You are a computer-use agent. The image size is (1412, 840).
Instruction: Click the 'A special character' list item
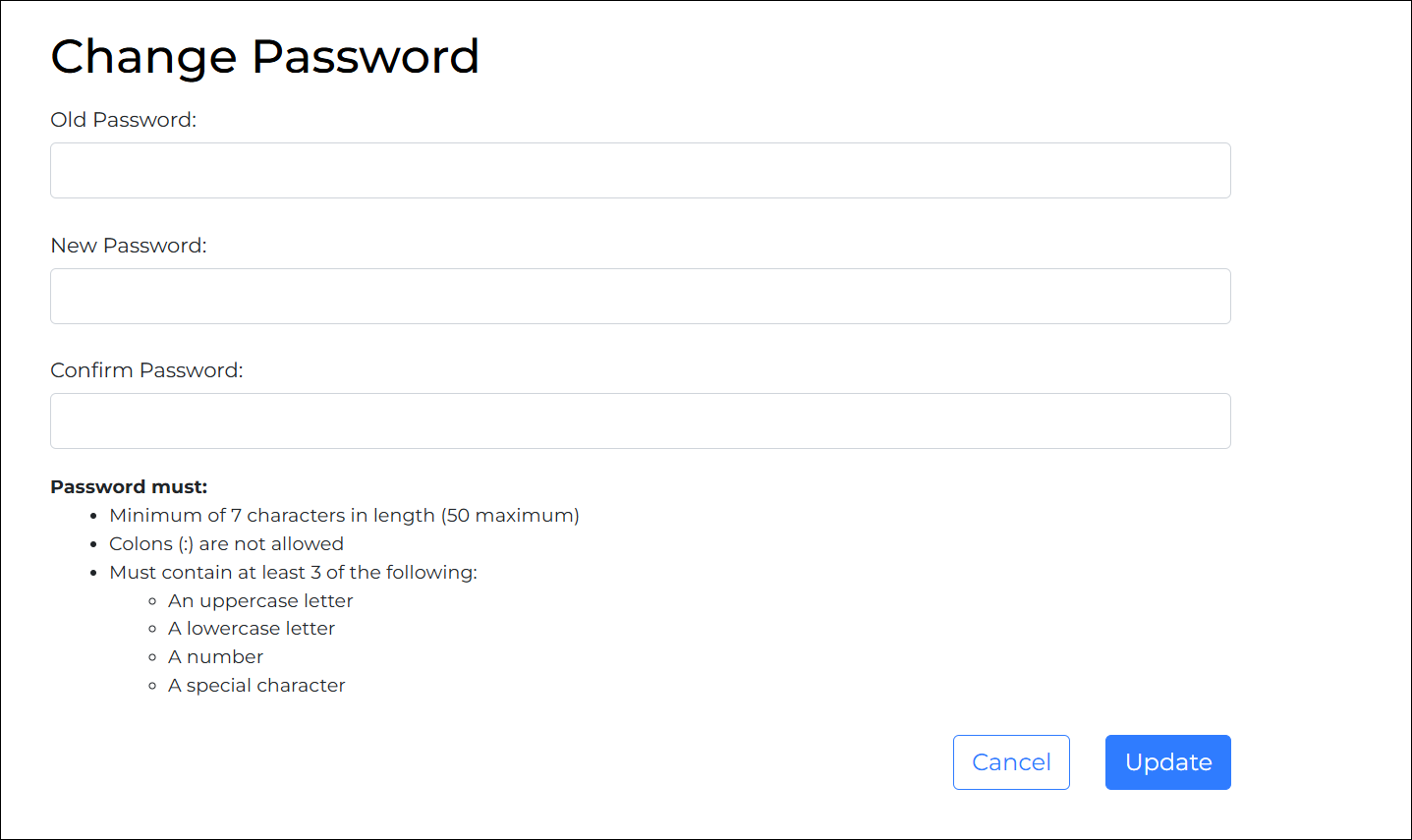(x=256, y=686)
